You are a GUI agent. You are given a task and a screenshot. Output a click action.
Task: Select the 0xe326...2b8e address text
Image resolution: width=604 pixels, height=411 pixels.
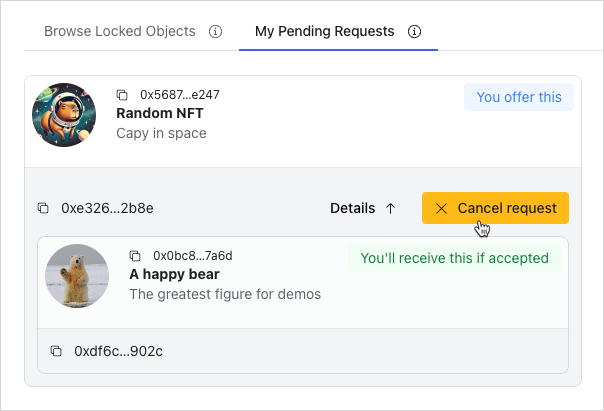[107, 208]
